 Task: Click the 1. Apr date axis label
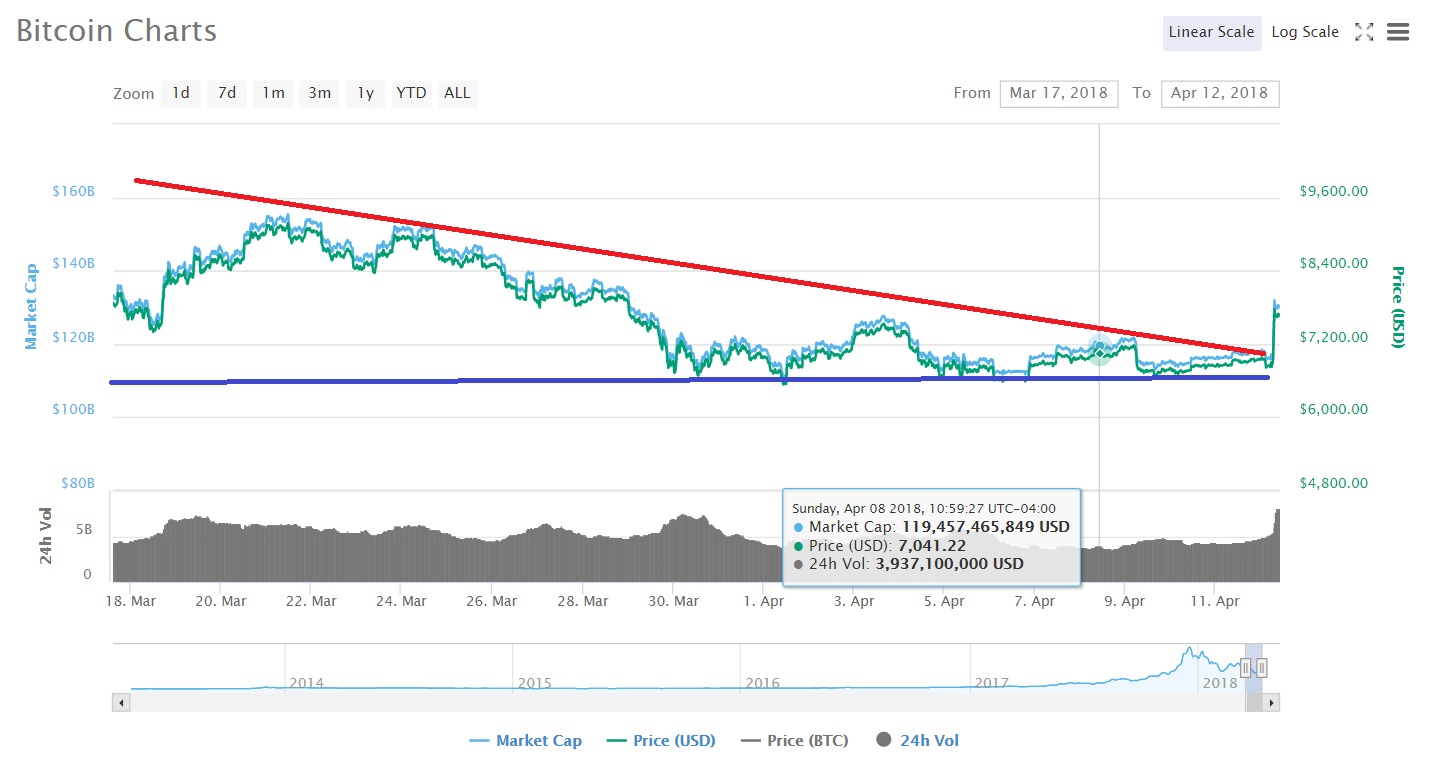(765, 601)
